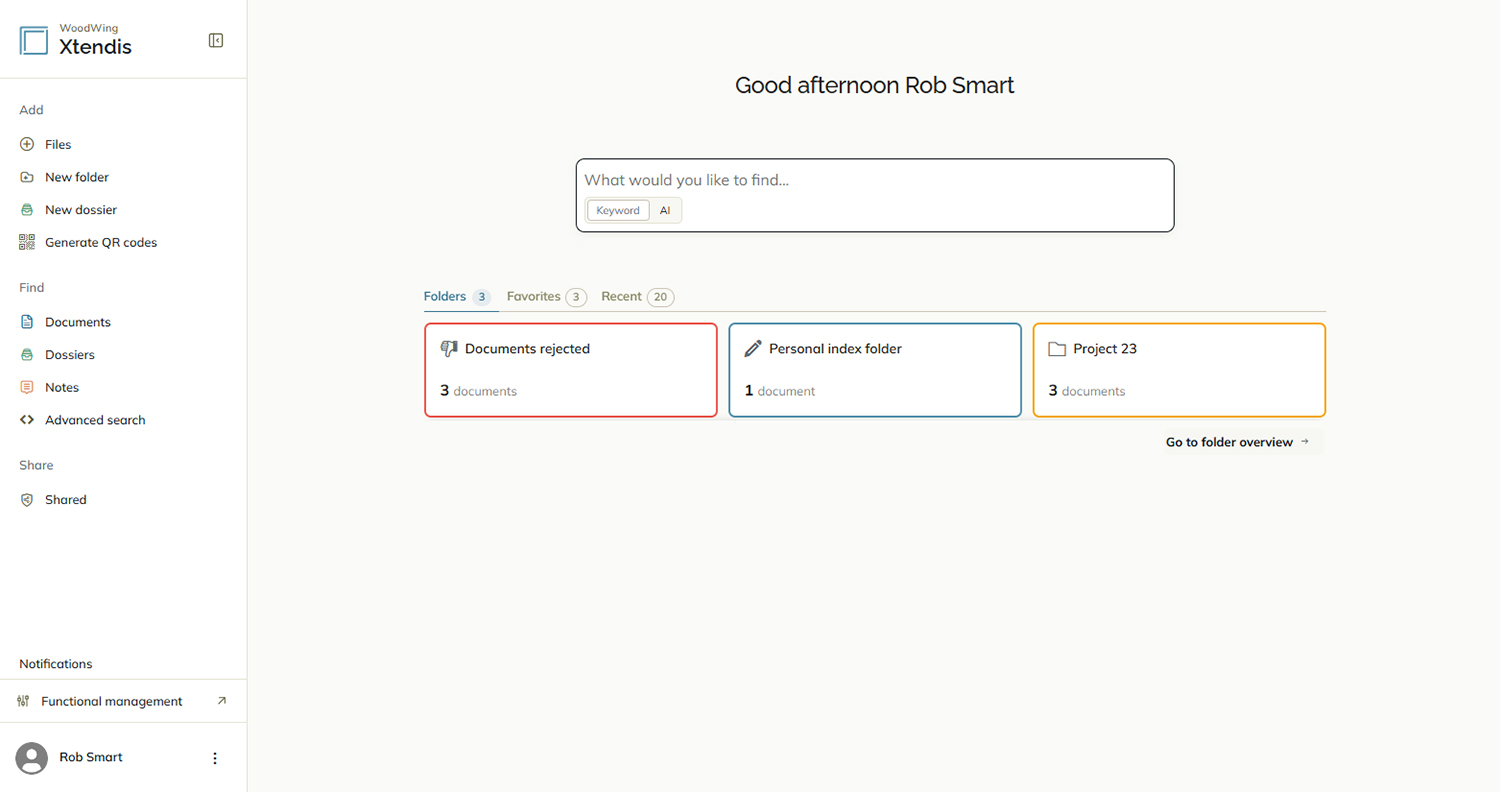This screenshot has height=792, width=1500.
Task: Open the Shared items page
Action: click(x=66, y=500)
